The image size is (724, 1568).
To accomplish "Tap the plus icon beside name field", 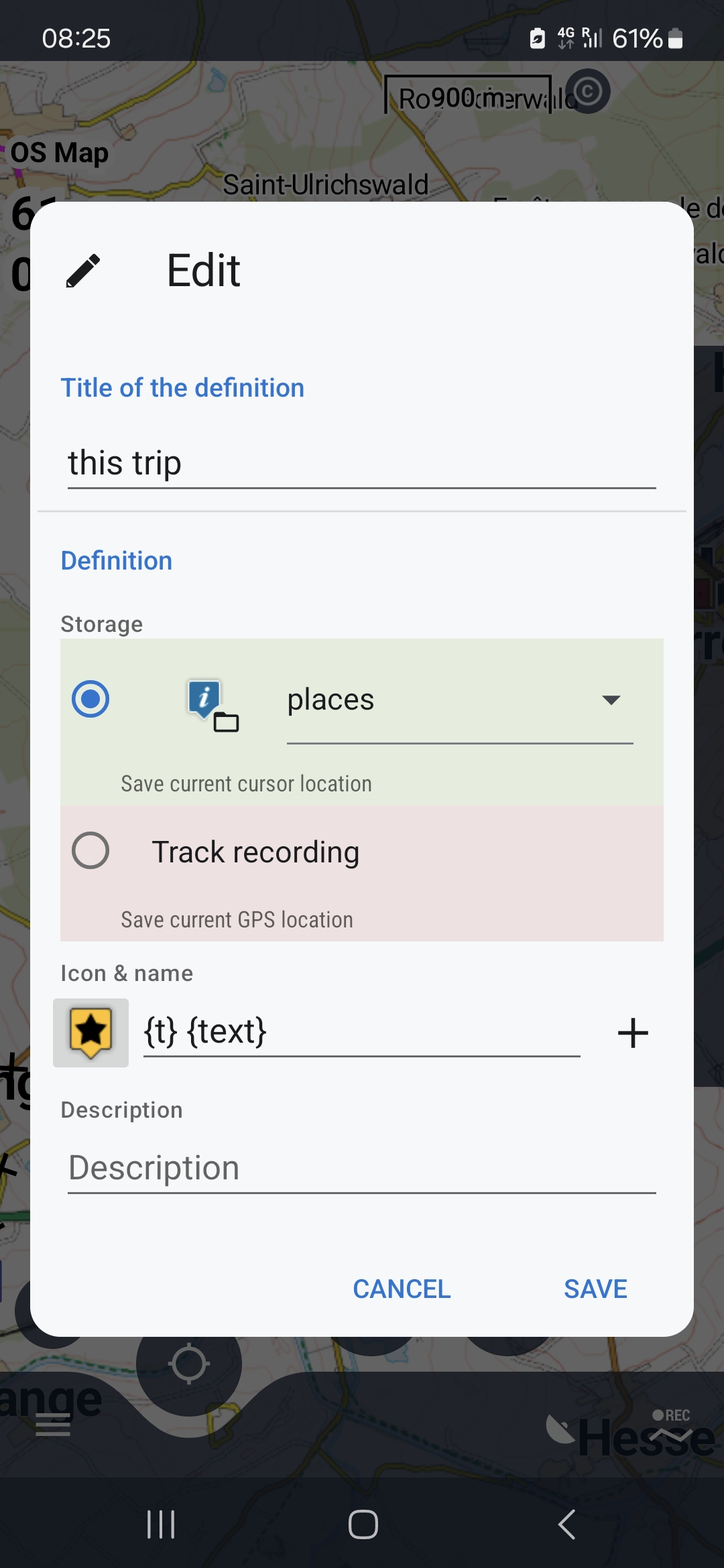I will [633, 1033].
